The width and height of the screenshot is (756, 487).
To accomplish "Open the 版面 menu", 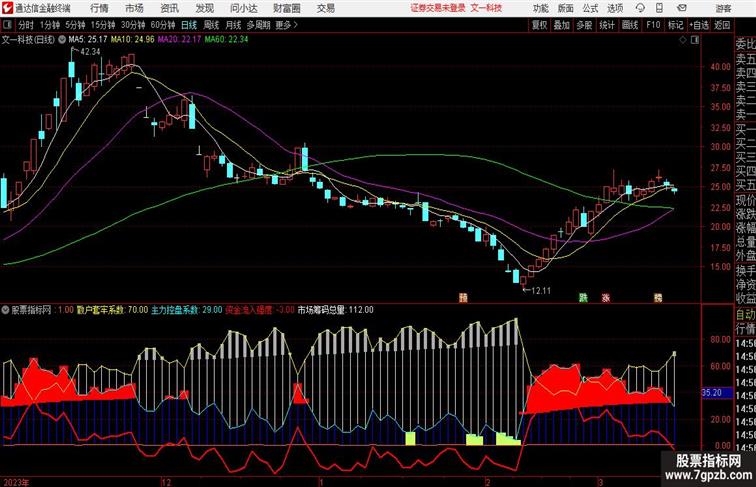I will coord(566,8).
